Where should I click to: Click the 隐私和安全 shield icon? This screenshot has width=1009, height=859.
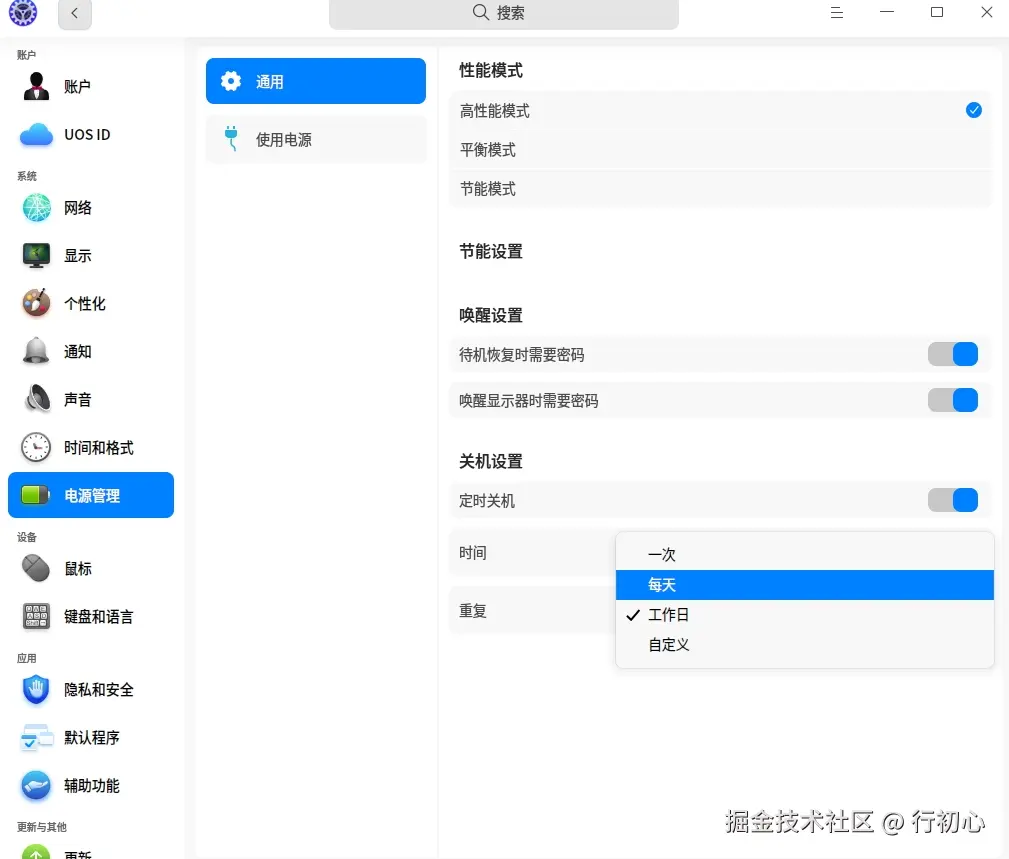36,690
